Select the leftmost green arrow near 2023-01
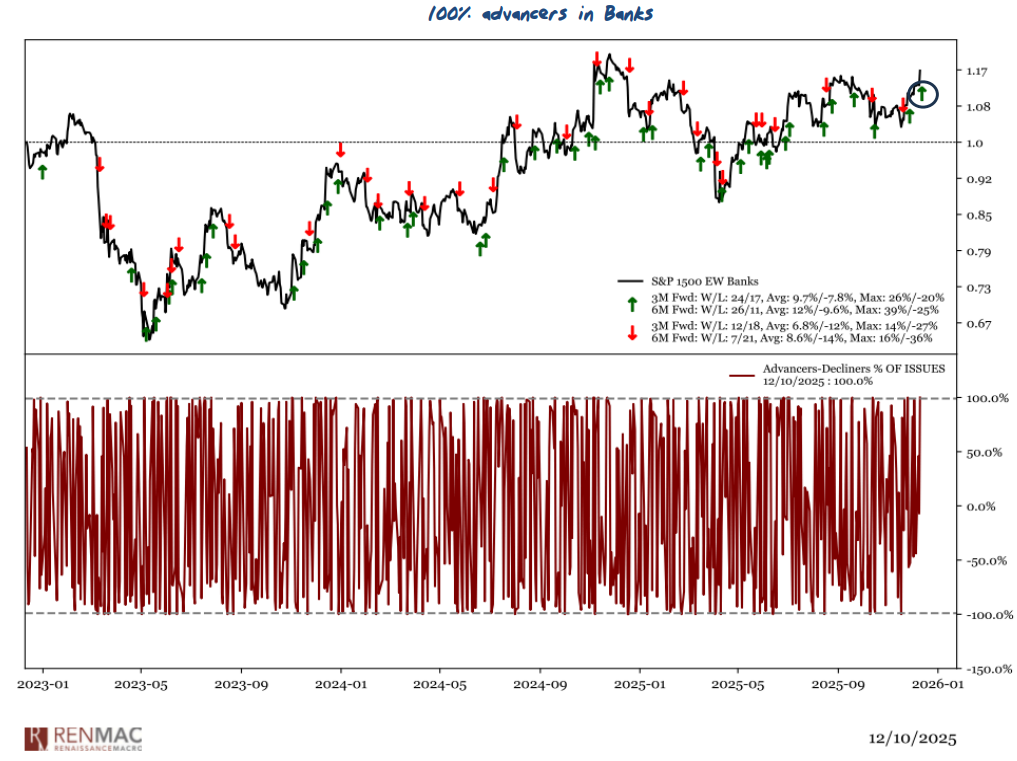This screenshot has width=1017, height=761. point(42,172)
